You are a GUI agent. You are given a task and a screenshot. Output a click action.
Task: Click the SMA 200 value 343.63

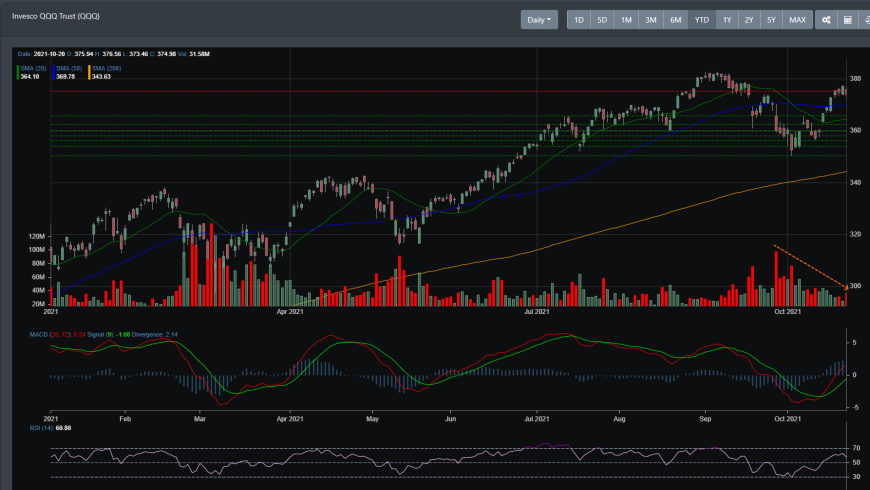102,77
